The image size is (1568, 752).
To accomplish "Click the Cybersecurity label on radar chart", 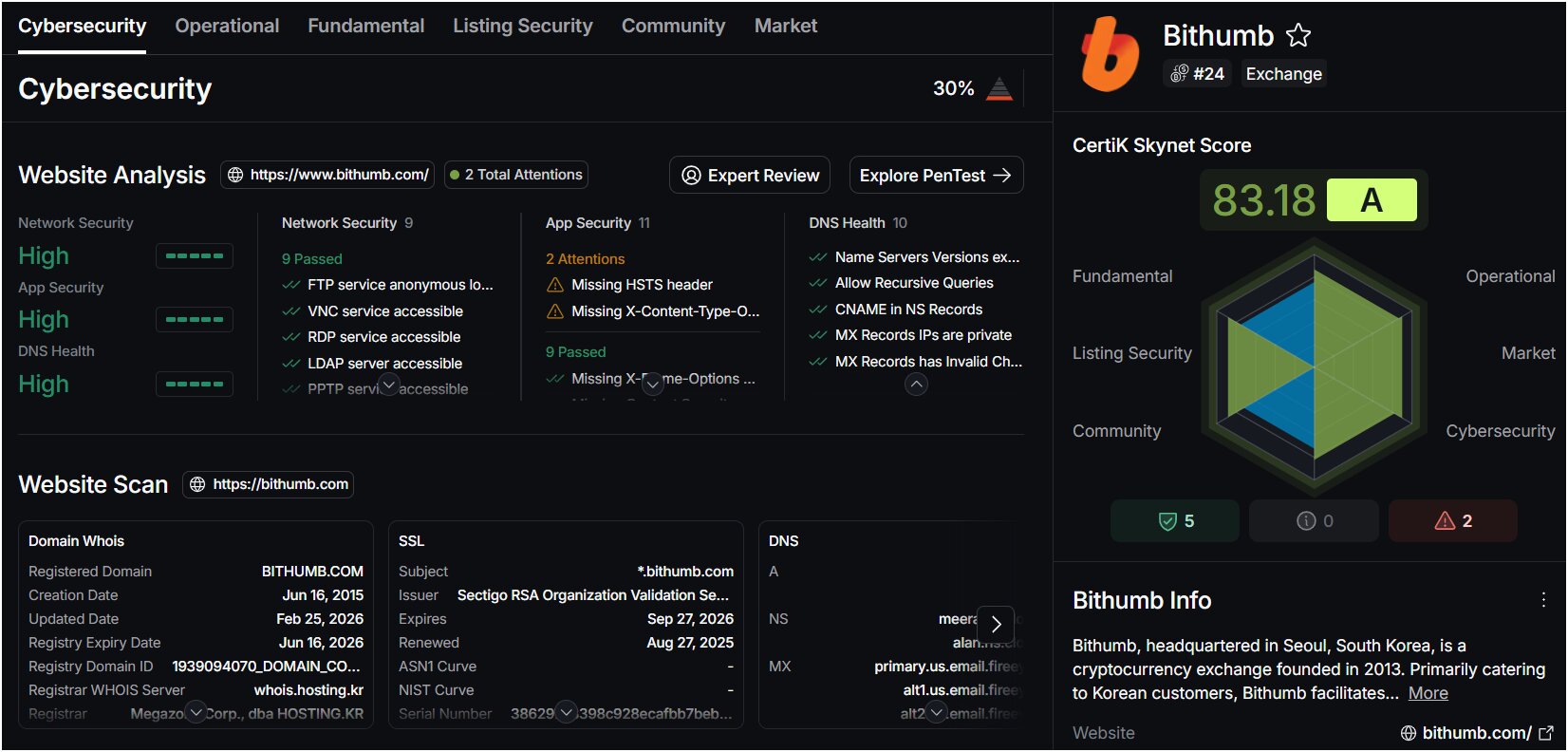I will pyautogui.click(x=1500, y=431).
